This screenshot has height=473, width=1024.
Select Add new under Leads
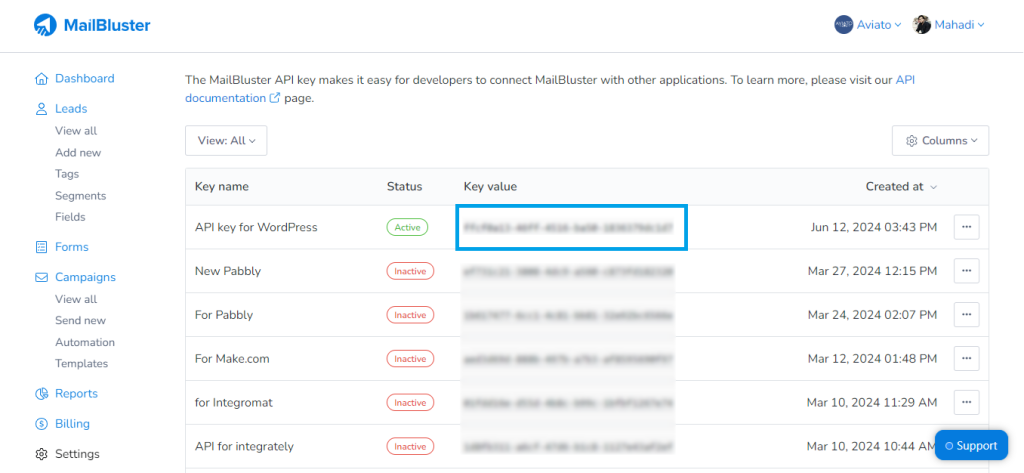[78, 152]
